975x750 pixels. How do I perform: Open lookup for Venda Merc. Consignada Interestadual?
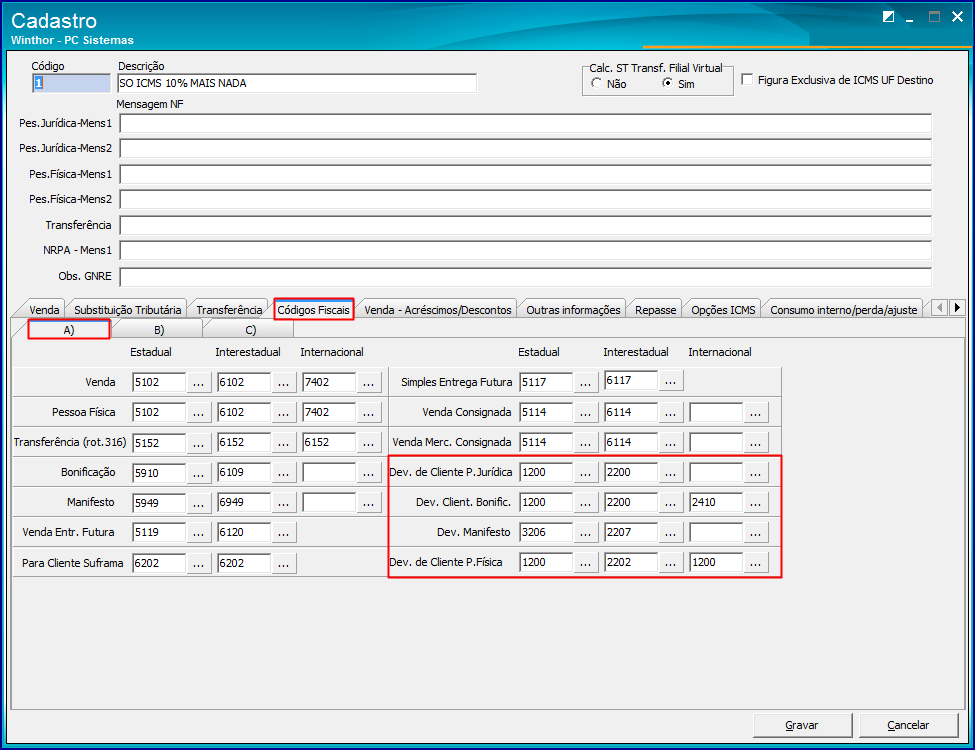pyautogui.click(x=670, y=443)
